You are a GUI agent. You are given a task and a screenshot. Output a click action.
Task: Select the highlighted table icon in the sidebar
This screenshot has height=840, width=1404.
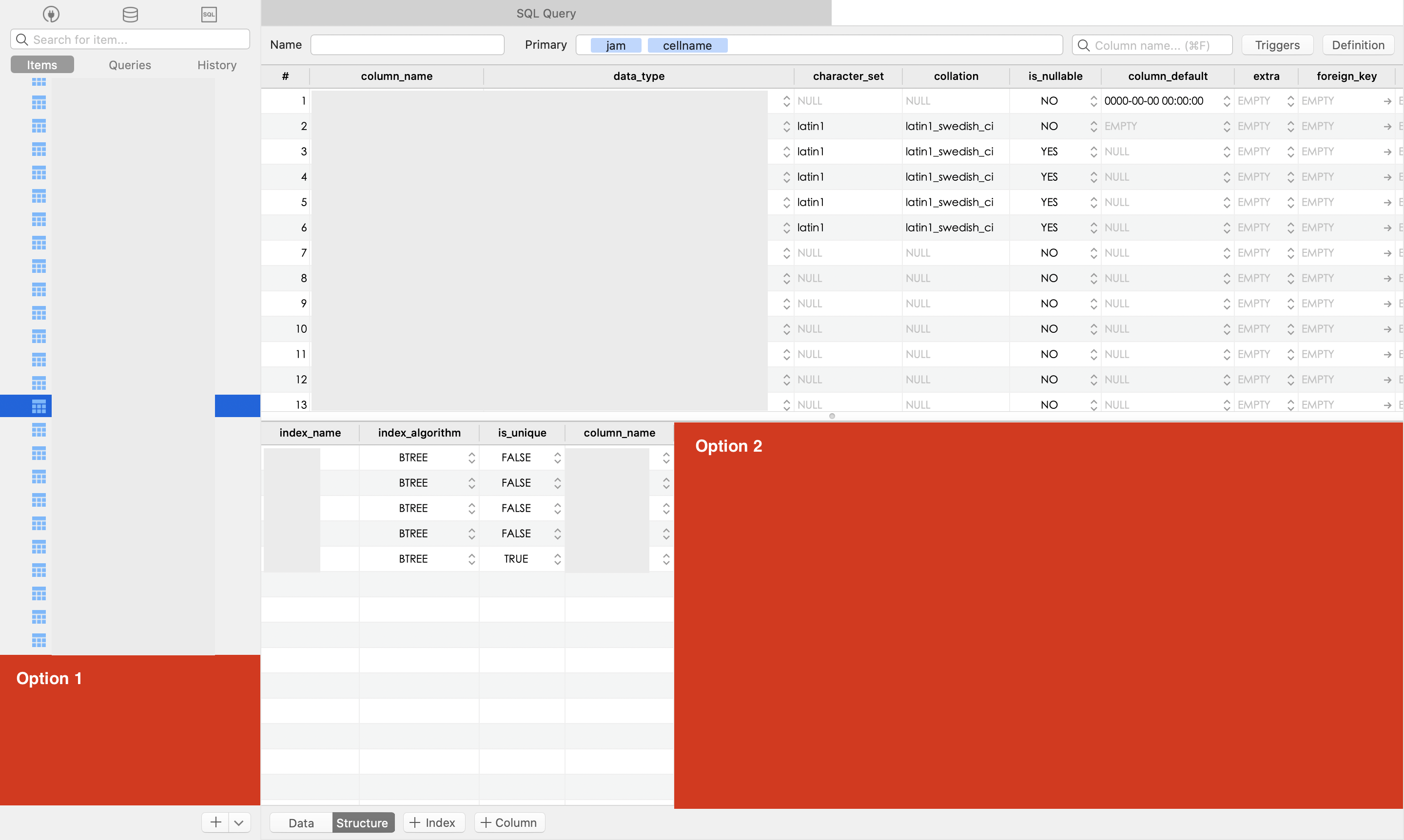[x=38, y=405]
